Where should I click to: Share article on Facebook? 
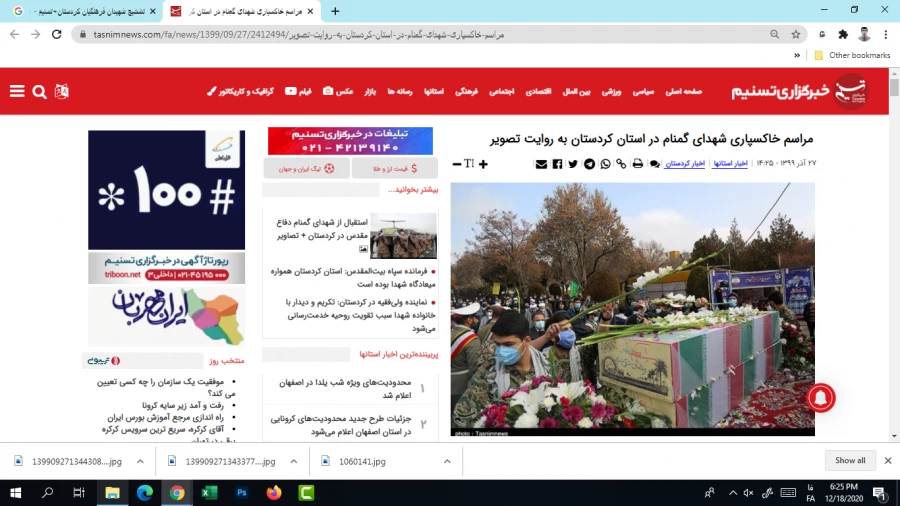click(x=557, y=164)
